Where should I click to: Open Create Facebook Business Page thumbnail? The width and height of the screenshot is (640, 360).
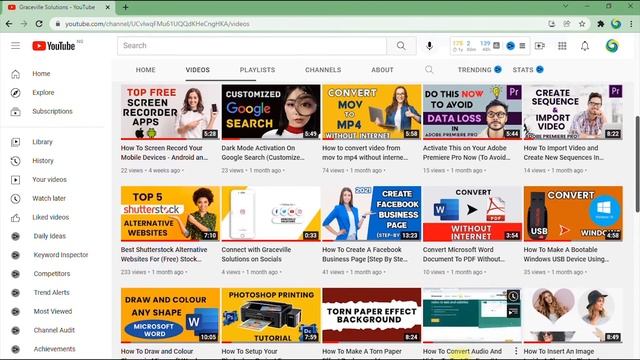click(371, 214)
